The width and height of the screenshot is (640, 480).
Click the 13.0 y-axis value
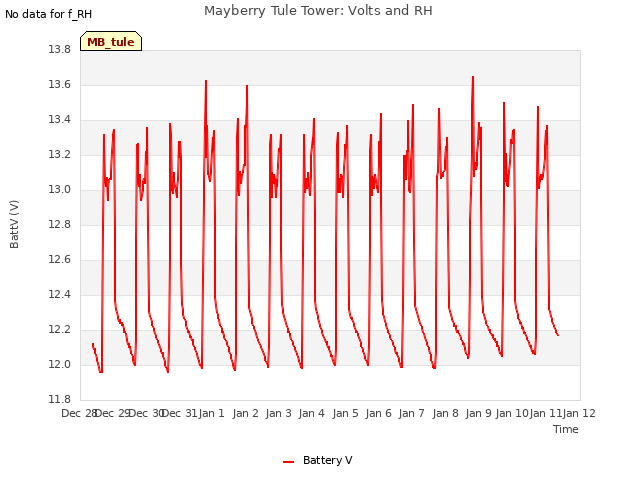tap(60, 190)
